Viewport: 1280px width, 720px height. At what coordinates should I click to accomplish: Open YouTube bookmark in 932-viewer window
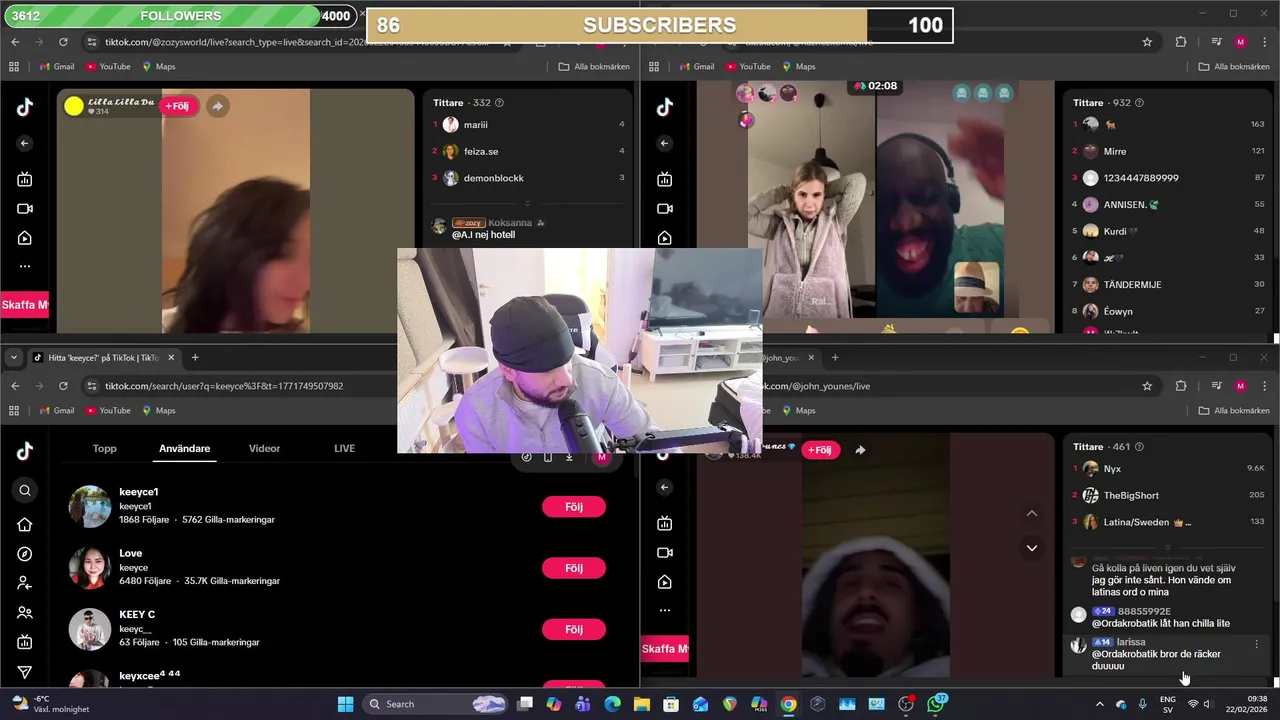(x=748, y=67)
